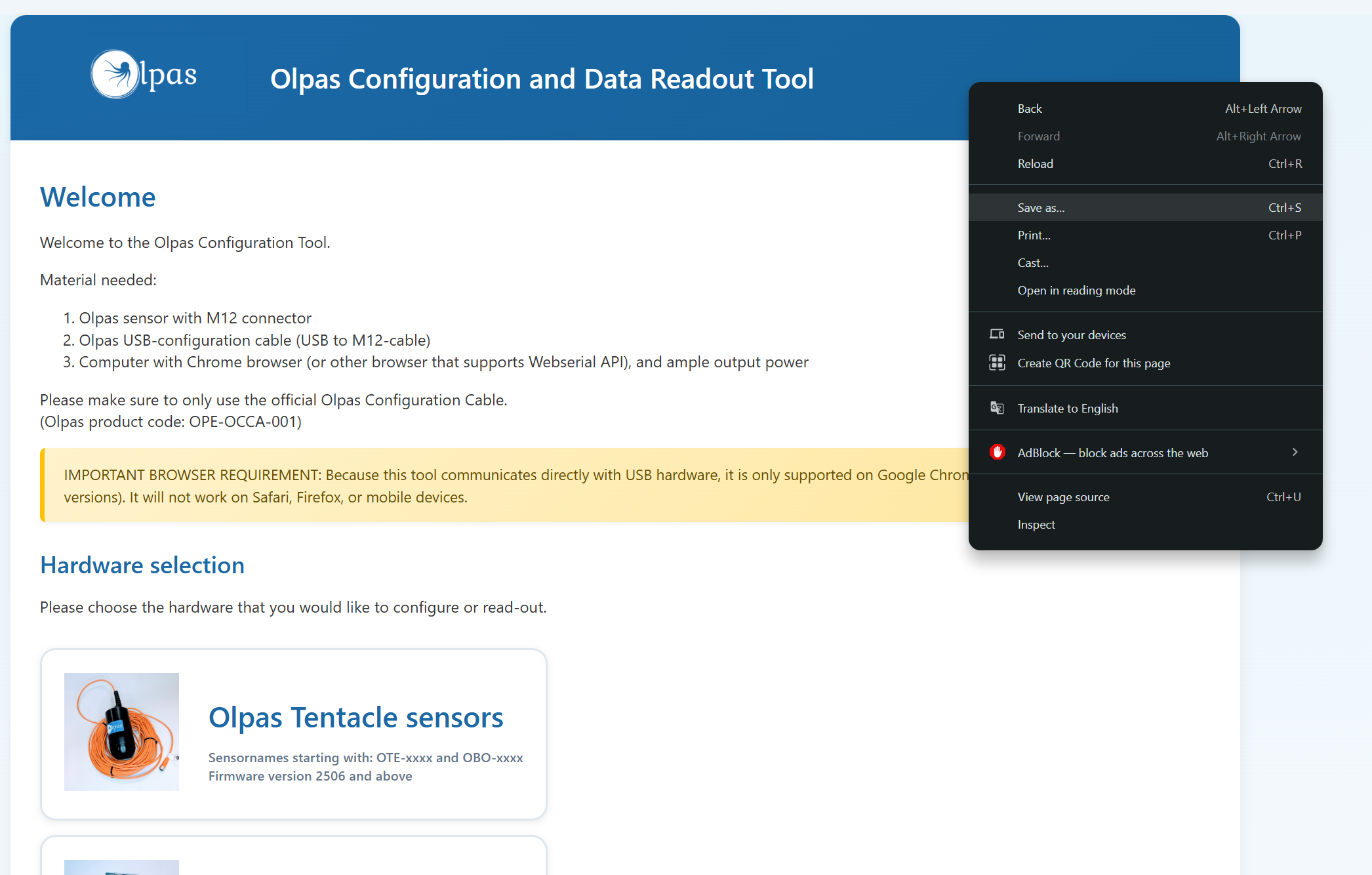Image resolution: width=1372 pixels, height=875 pixels.
Task: Select Open in reading mode
Action: pos(1076,291)
